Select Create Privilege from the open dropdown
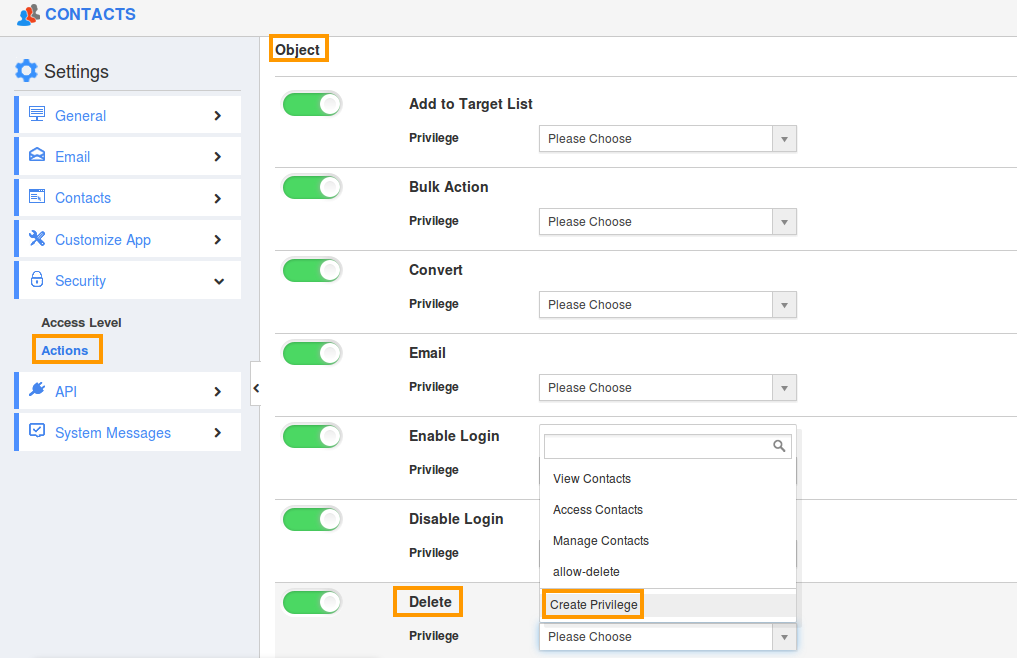 (592, 604)
